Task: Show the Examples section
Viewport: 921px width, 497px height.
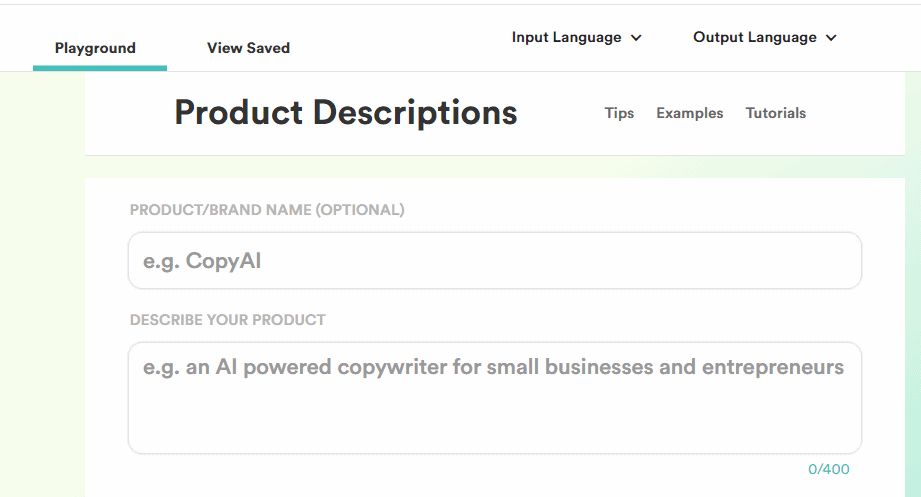Action: [690, 113]
